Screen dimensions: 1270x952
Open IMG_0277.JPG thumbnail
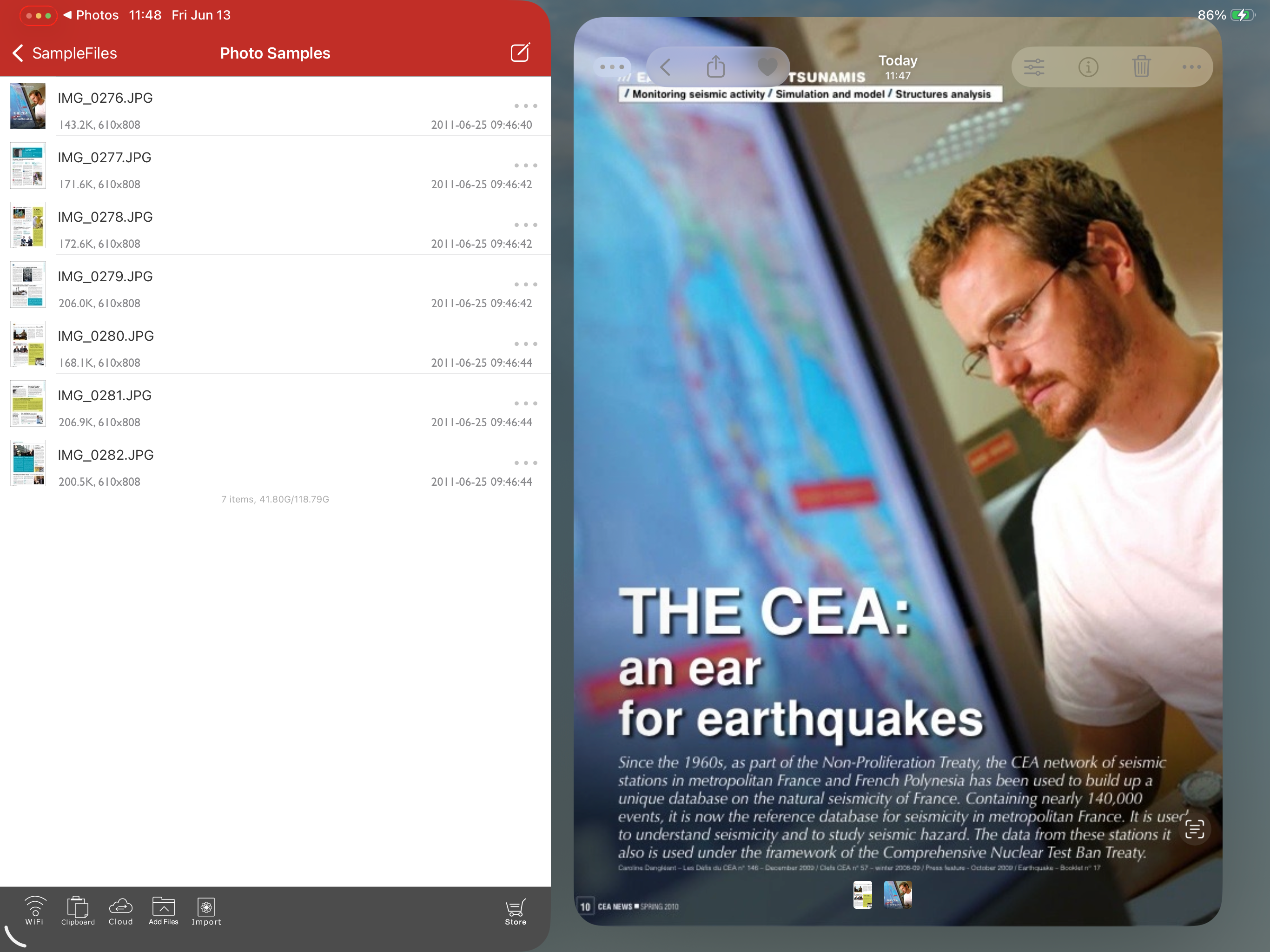pyautogui.click(x=27, y=165)
